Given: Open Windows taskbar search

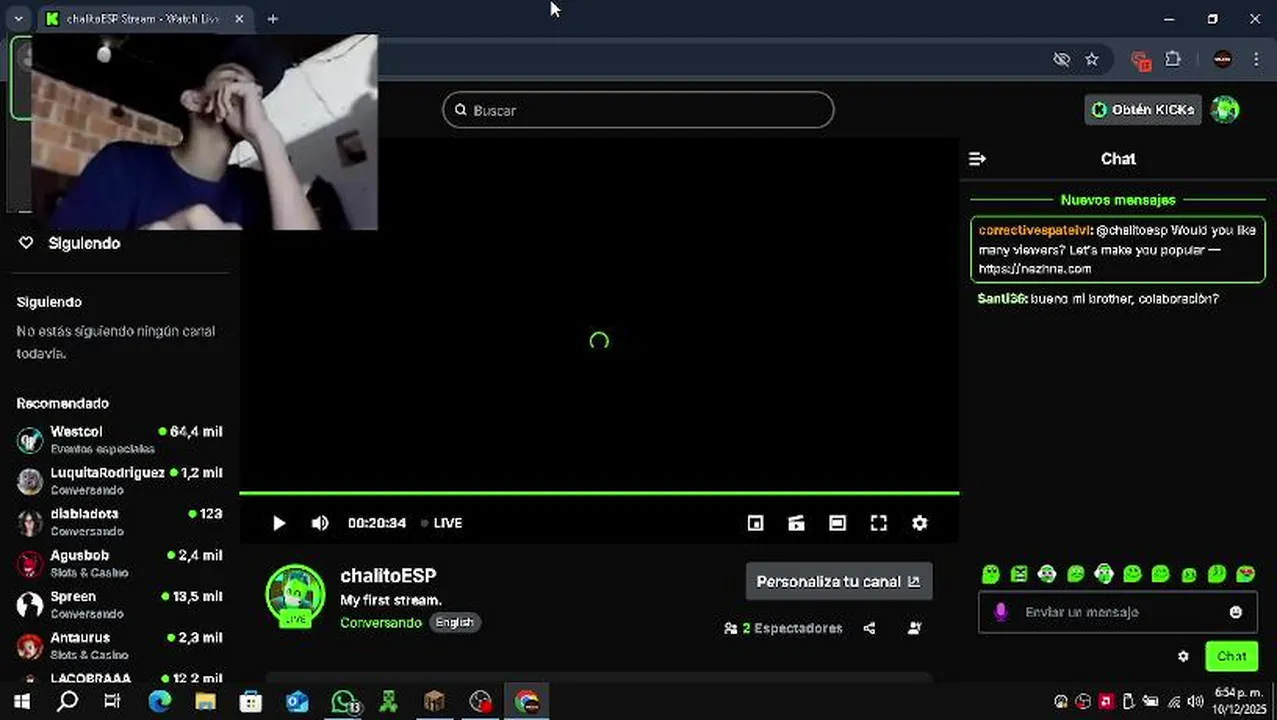Looking at the screenshot, I should tap(67, 702).
